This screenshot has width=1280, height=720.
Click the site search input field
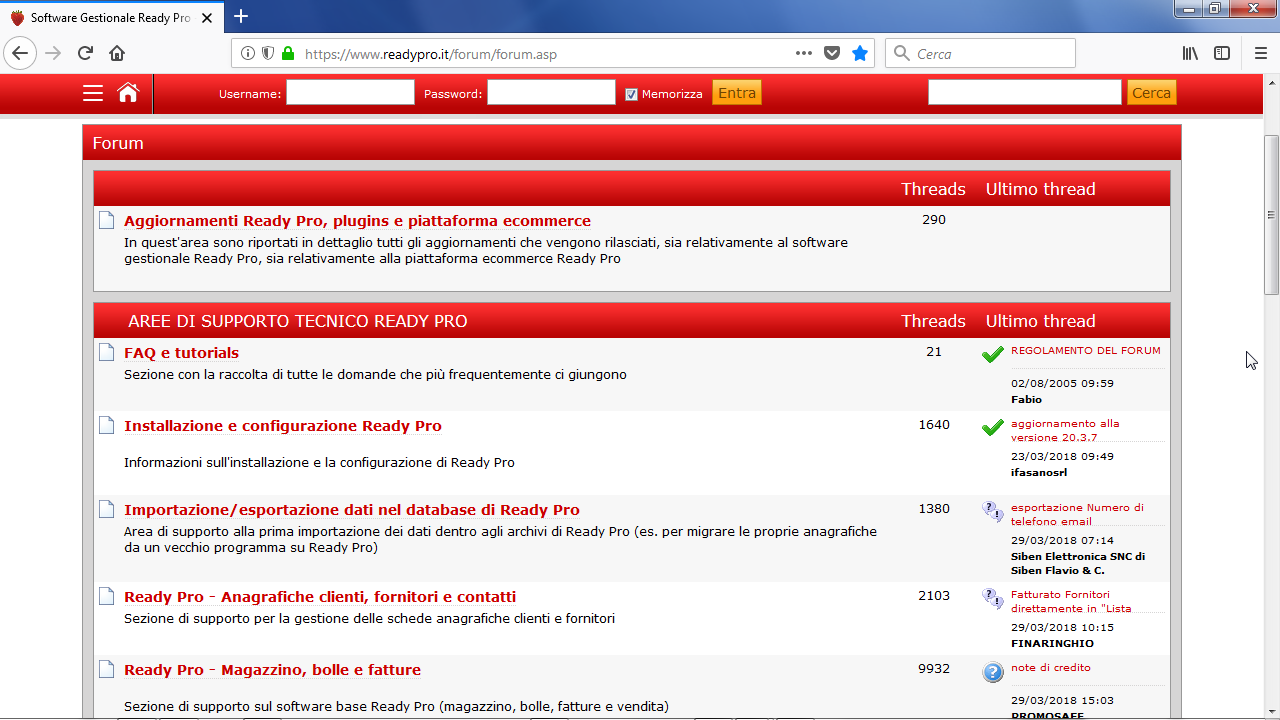(1025, 93)
